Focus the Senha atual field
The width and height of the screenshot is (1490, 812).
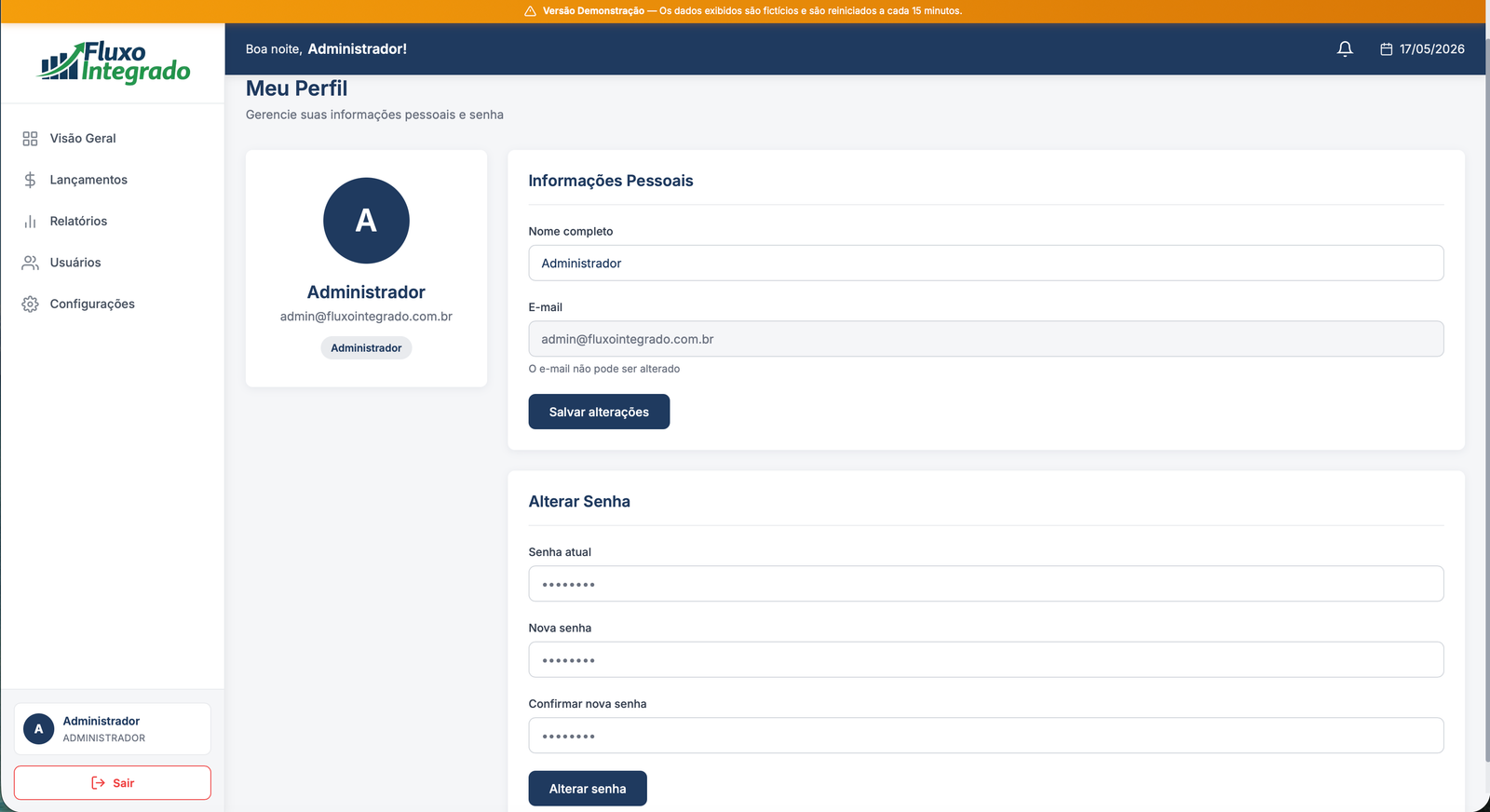click(x=986, y=584)
